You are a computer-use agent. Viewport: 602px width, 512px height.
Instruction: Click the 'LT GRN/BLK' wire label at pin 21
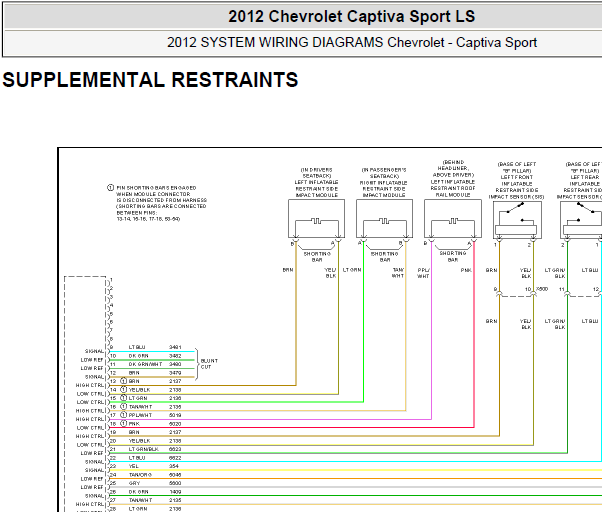tap(144, 449)
